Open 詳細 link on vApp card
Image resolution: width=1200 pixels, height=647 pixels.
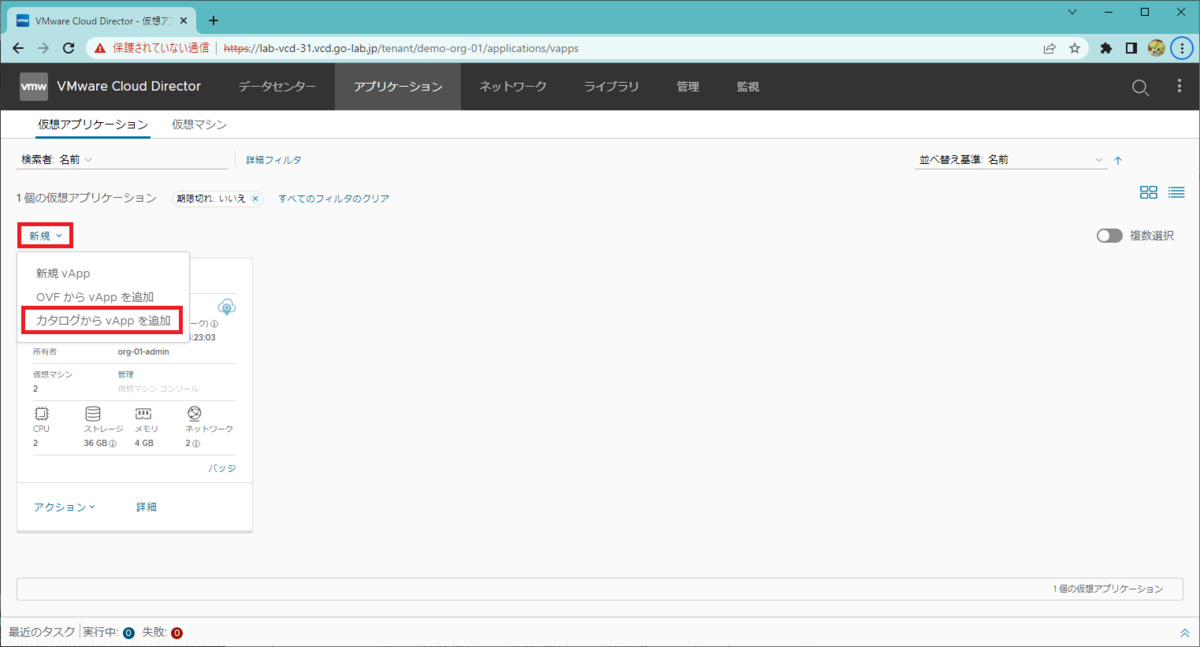pos(146,507)
